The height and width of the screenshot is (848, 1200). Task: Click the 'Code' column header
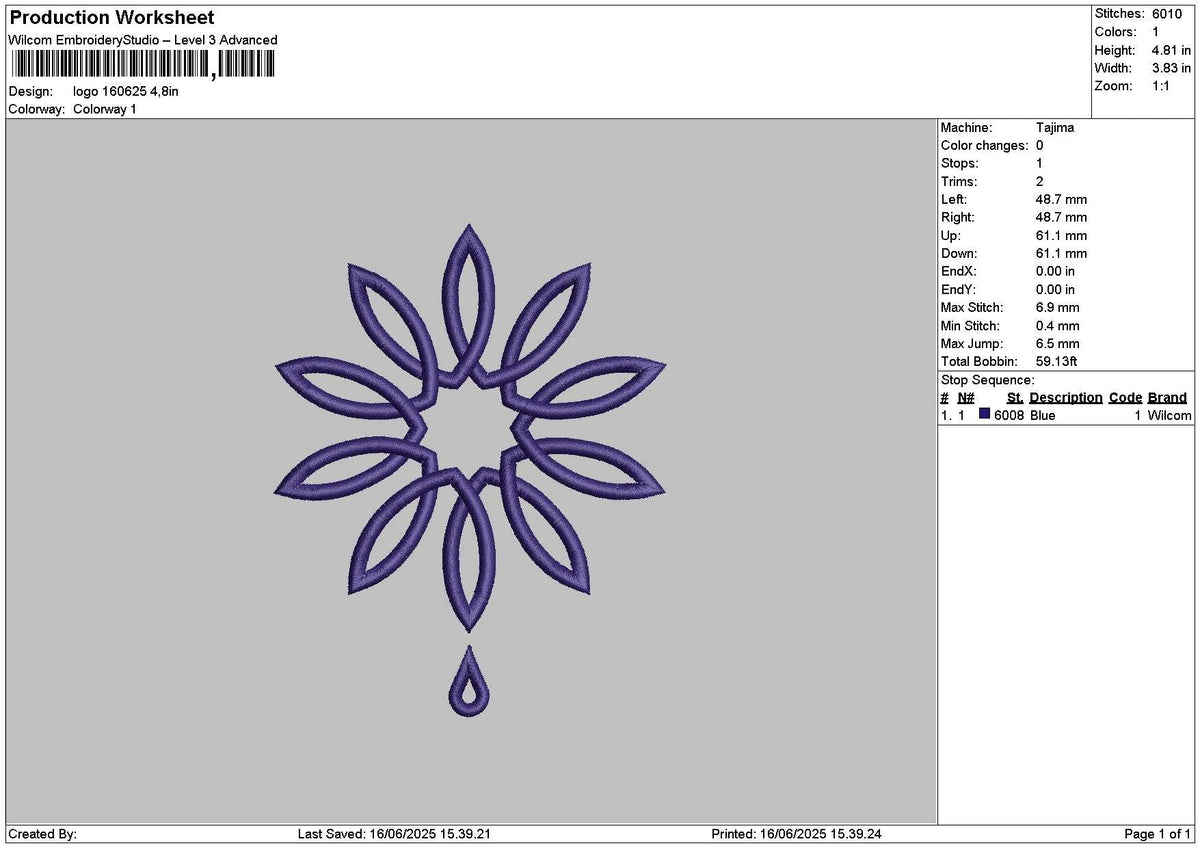point(1125,398)
